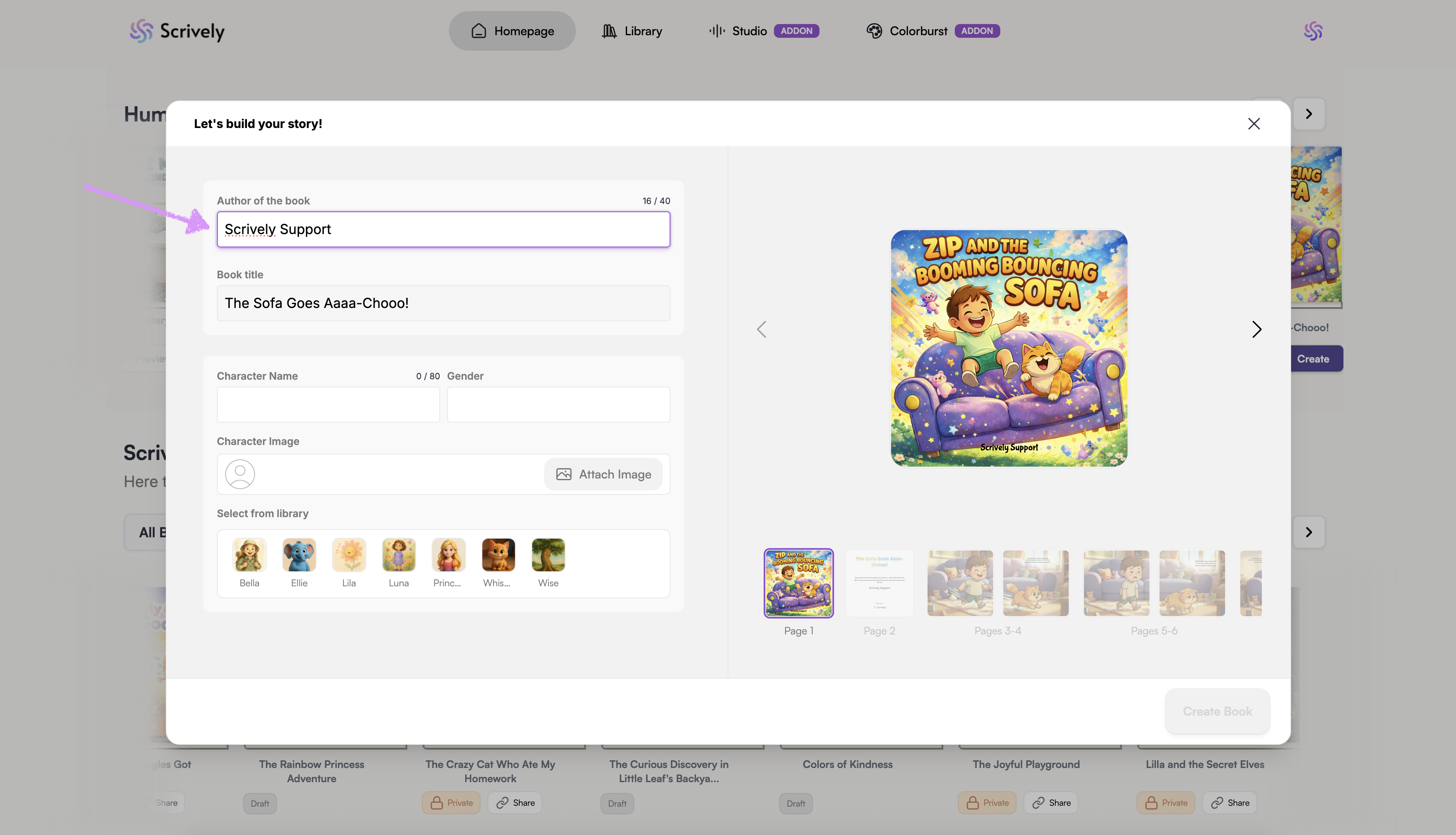Select Bella character from library
Image resolution: width=1456 pixels, height=835 pixels.
249,555
